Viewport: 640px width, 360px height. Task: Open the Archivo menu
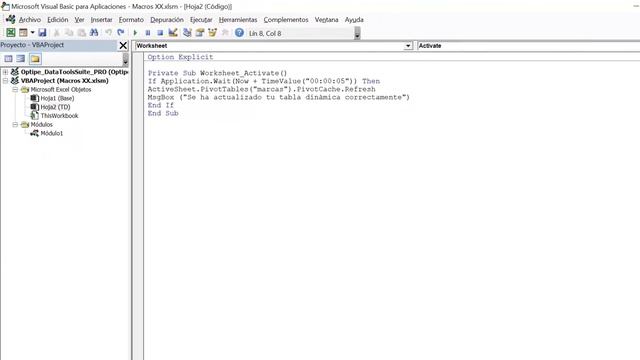click(30, 20)
